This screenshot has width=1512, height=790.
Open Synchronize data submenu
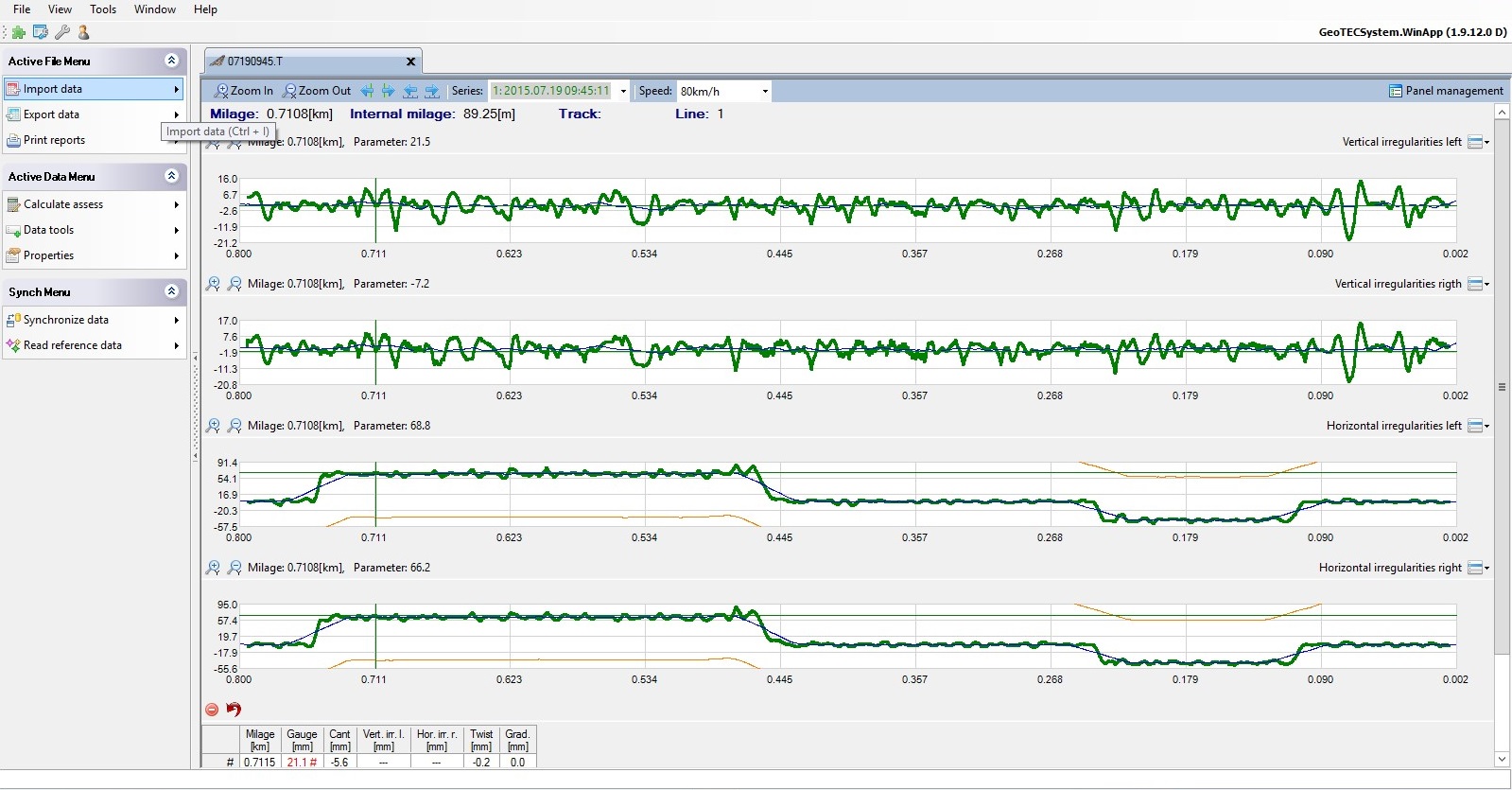(94, 320)
